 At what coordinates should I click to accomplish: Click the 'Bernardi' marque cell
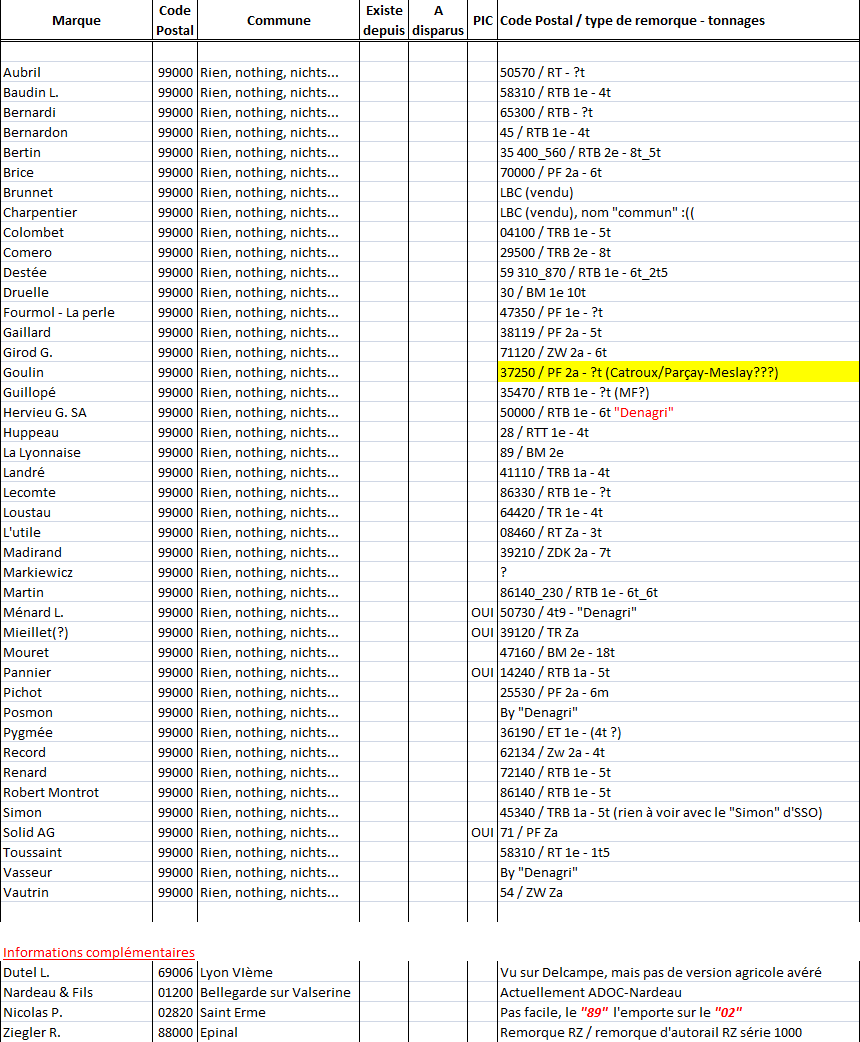coord(76,112)
